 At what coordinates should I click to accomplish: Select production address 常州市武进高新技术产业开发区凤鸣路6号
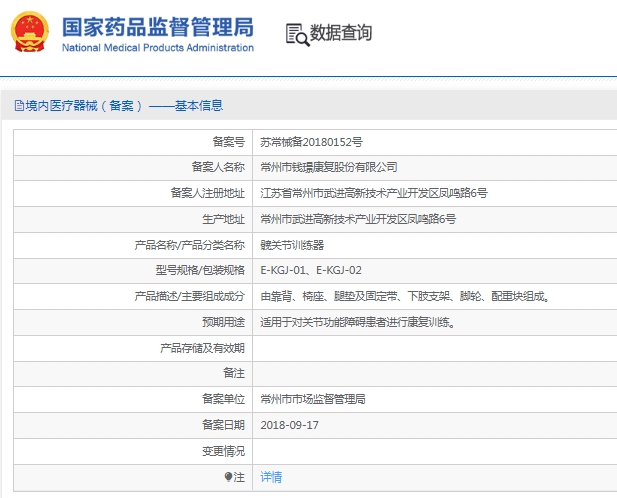358,219
